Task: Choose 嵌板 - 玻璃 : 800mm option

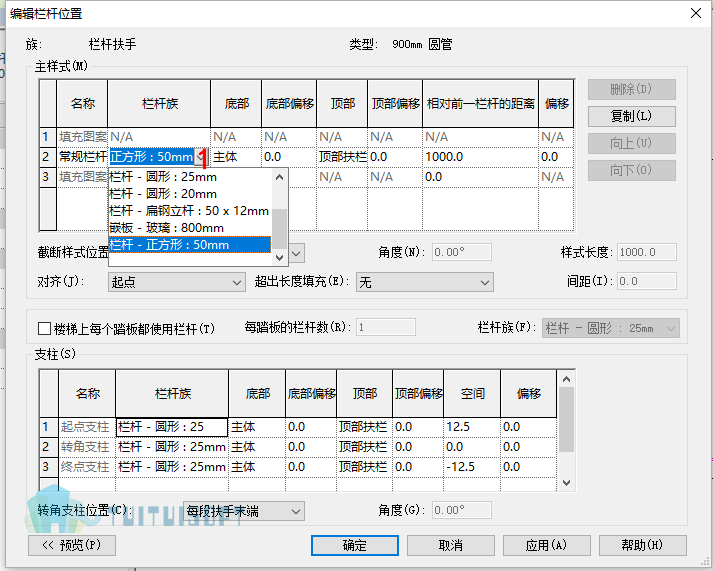Action: 190,228
